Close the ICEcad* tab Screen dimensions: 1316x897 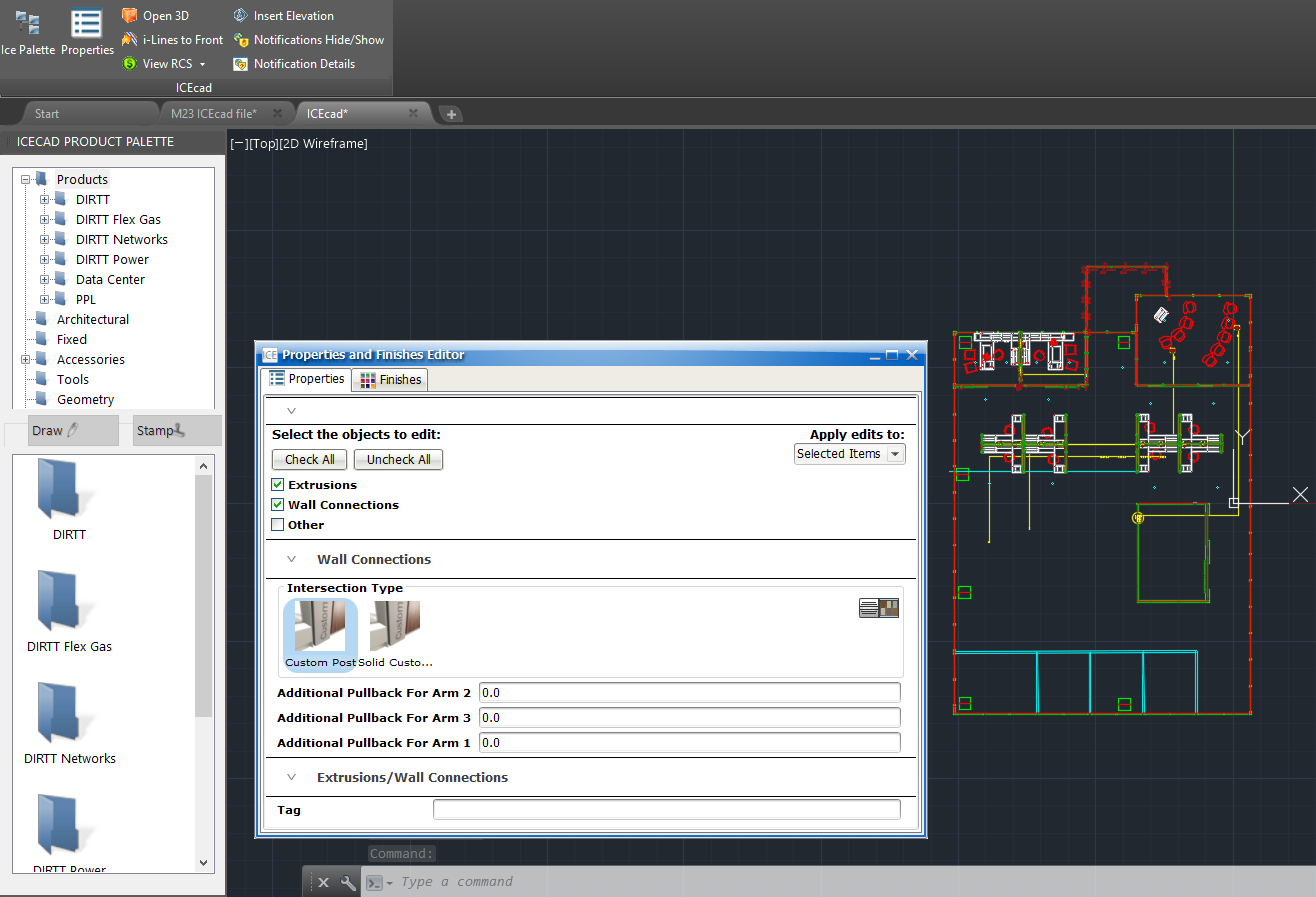click(413, 114)
